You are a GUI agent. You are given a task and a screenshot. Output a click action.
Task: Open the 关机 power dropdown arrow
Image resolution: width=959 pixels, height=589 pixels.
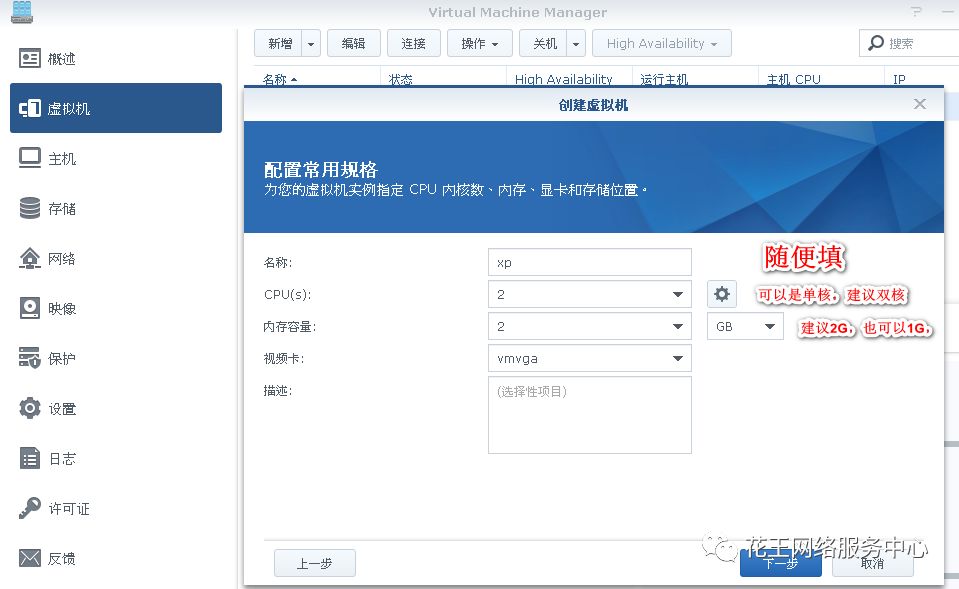click(575, 43)
